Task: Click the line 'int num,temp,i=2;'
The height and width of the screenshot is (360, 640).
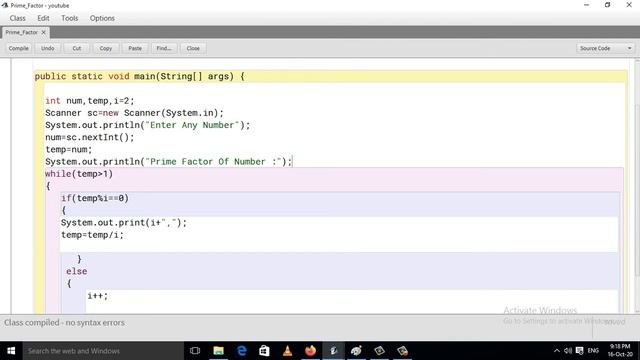Action: point(89,101)
